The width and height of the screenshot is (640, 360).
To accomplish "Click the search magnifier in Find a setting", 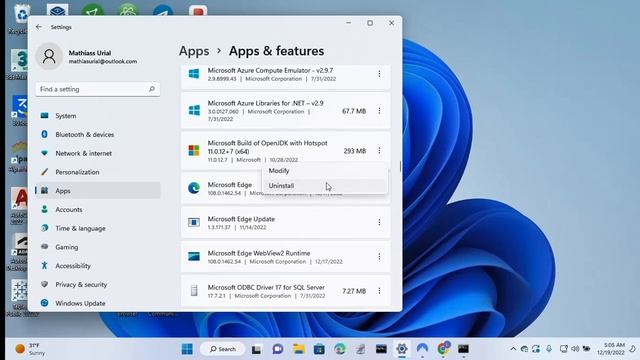I will (152, 89).
